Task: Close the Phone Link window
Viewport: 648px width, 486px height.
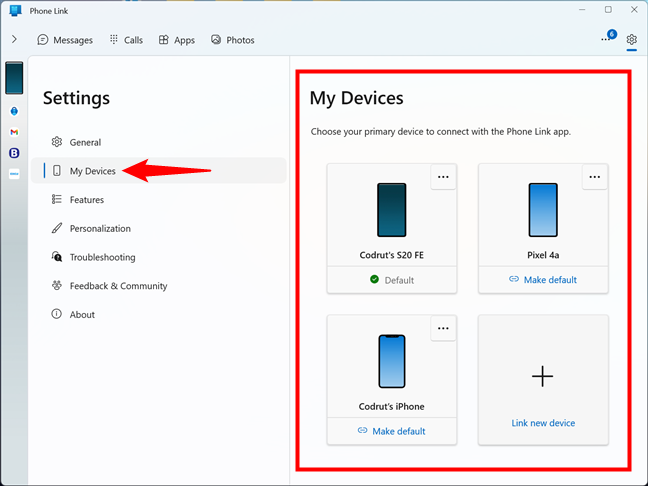Action: coord(634,10)
